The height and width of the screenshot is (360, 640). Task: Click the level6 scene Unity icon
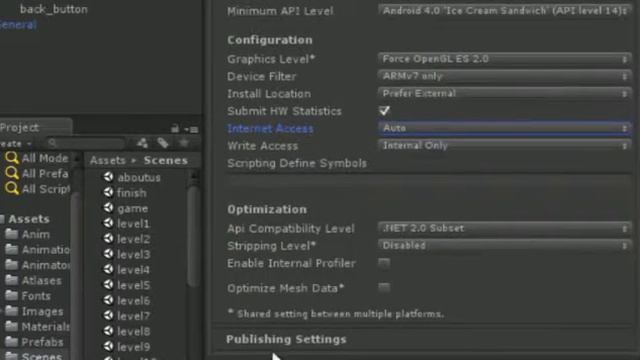click(108, 300)
